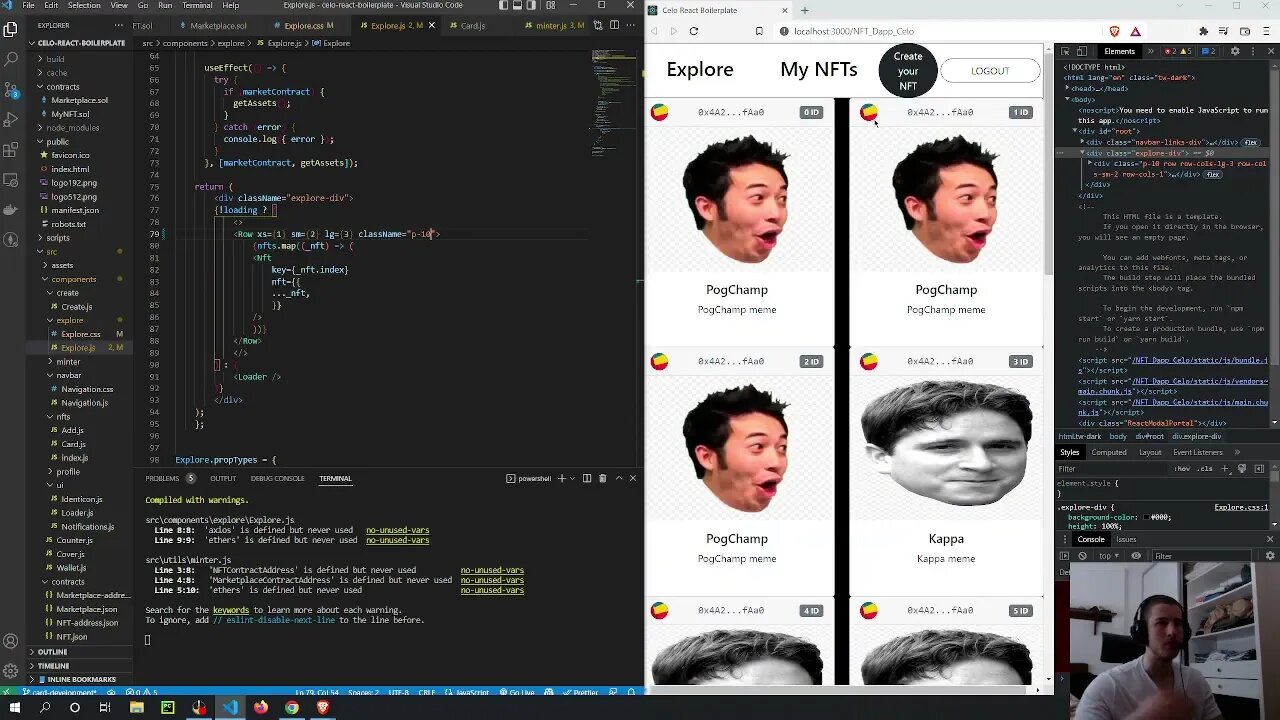Viewport: 1280px width, 720px height.
Task: Open Accounts icon in VS Code
Action: click(11, 641)
